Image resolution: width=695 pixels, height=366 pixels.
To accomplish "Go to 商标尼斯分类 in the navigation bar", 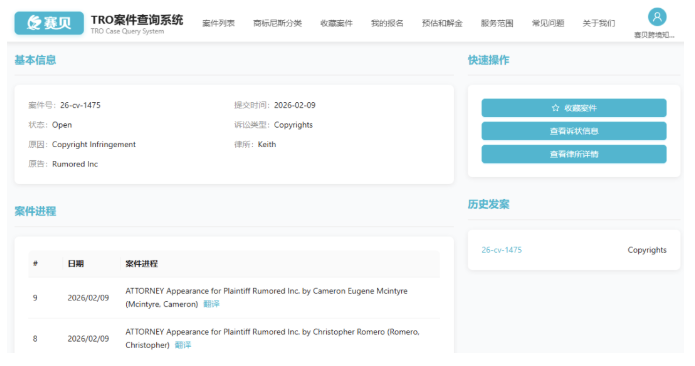I will coord(277,23).
